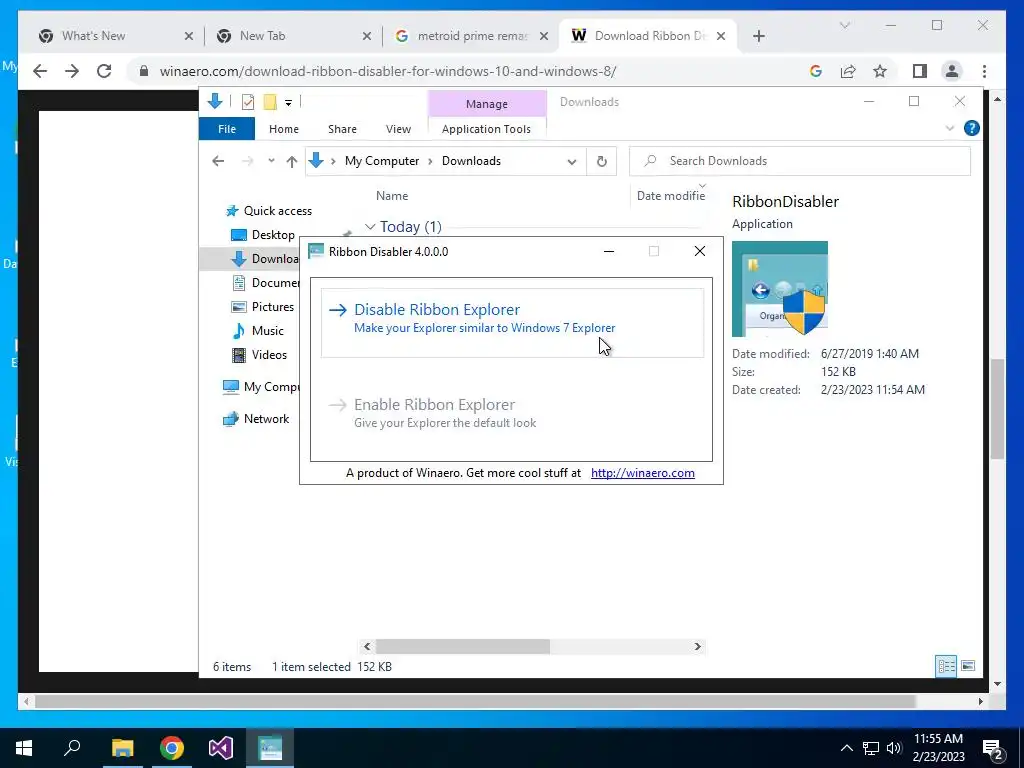The image size is (1024, 768).
Task: Click Google icon in Chrome address bar
Action: coord(816,71)
